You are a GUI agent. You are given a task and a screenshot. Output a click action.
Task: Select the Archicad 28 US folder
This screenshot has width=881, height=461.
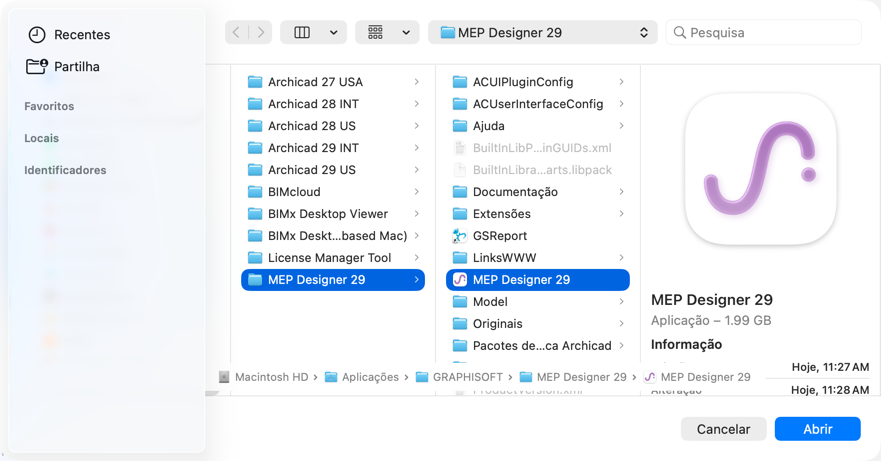(x=333, y=126)
